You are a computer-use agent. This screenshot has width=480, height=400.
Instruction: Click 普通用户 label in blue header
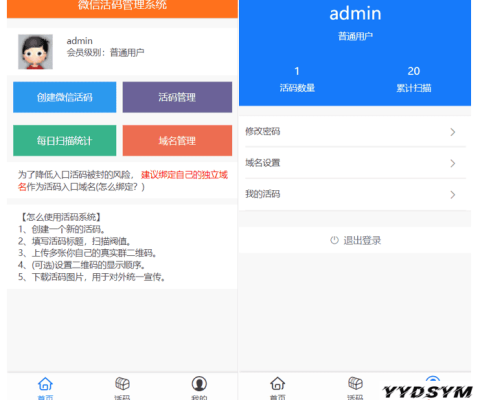tap(355, 36)
